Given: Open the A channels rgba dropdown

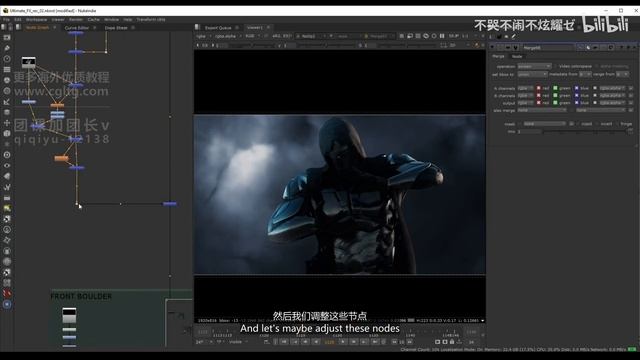Looking at the screenshot, I should click(x=525, y=88).
